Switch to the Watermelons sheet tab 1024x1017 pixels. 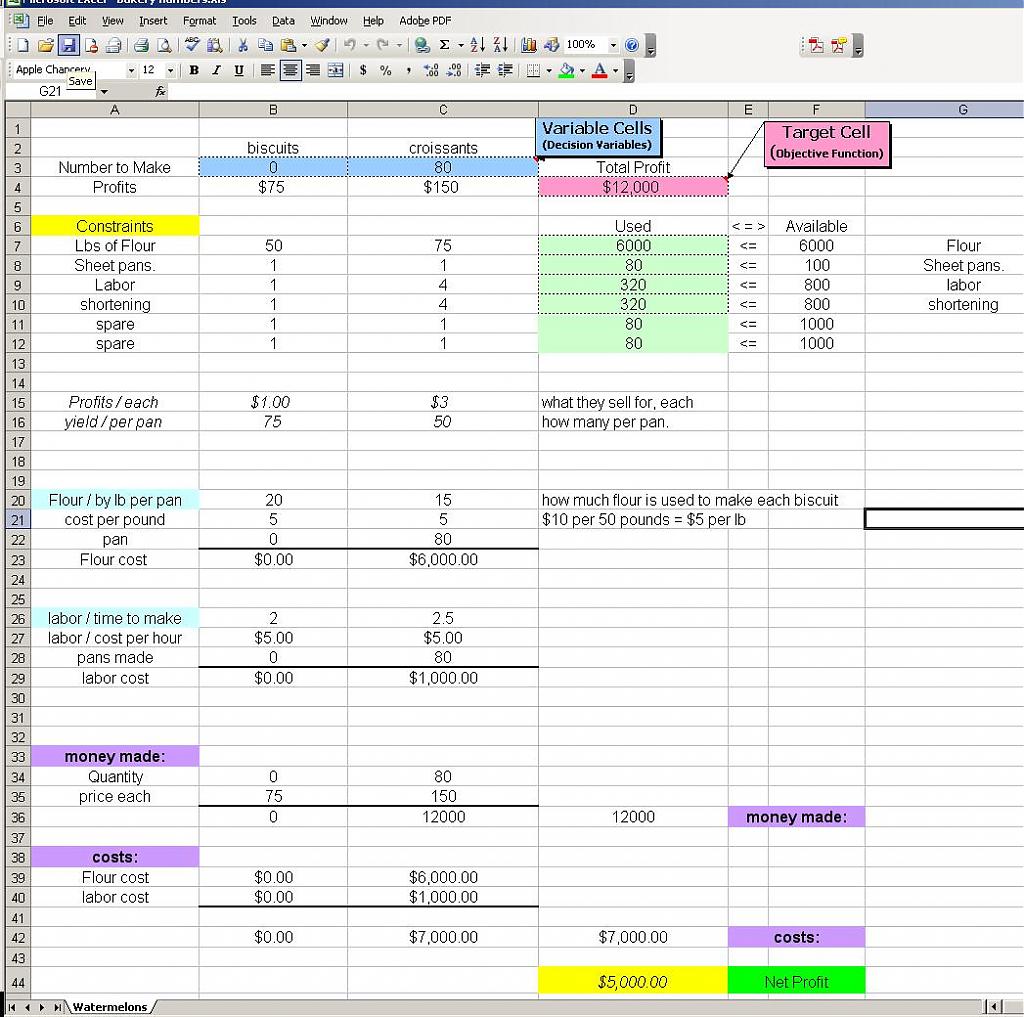click(109, 1007)
